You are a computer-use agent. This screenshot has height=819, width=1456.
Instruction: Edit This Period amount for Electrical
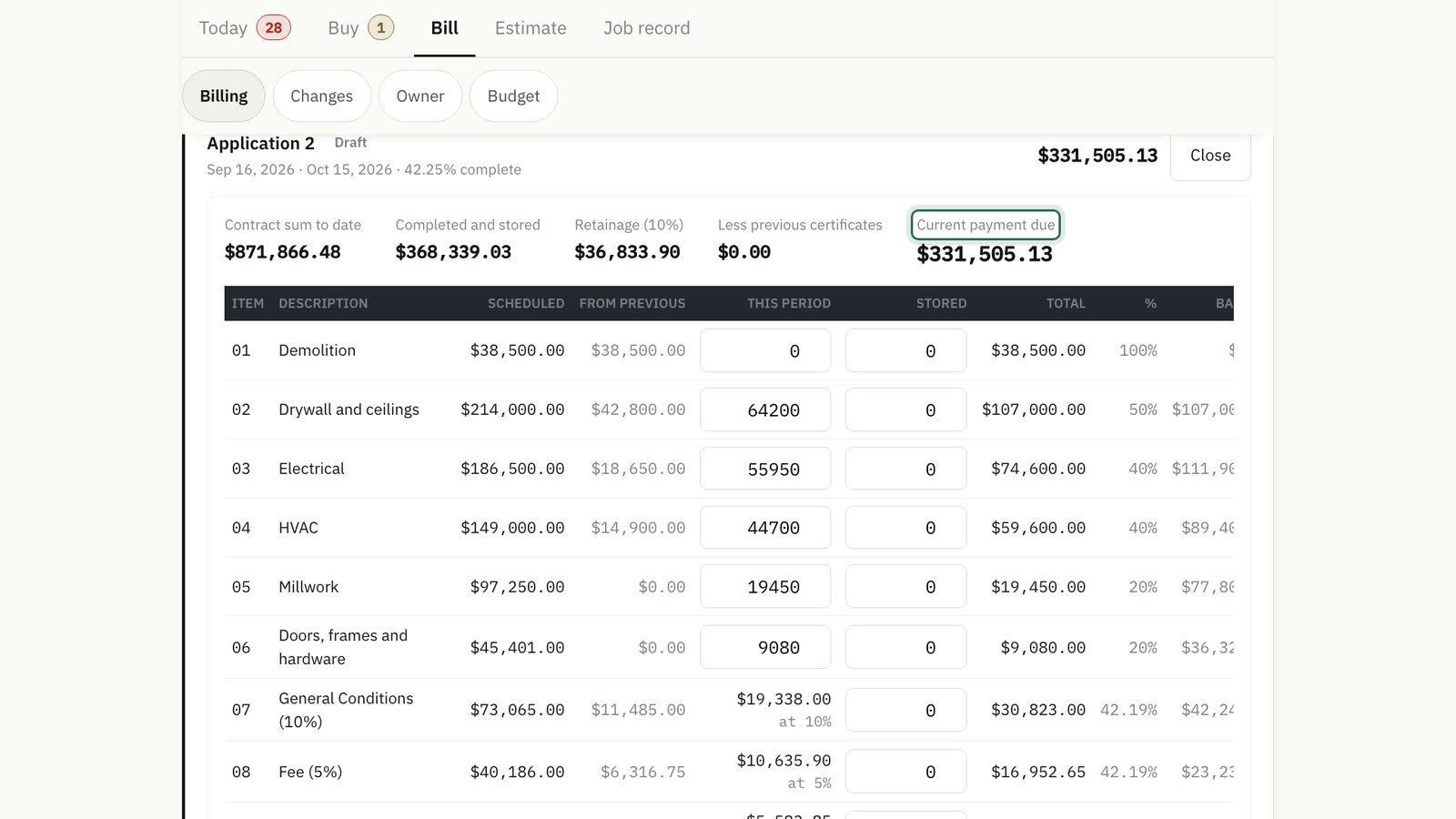click(765, 469)
